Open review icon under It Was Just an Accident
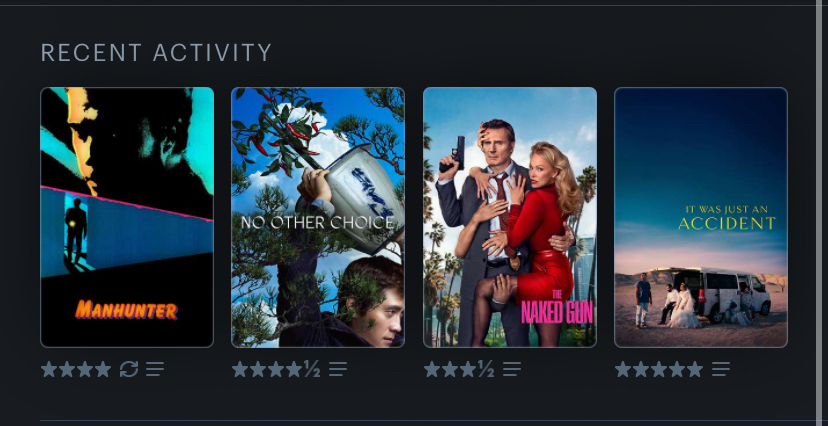 (721, 369)
